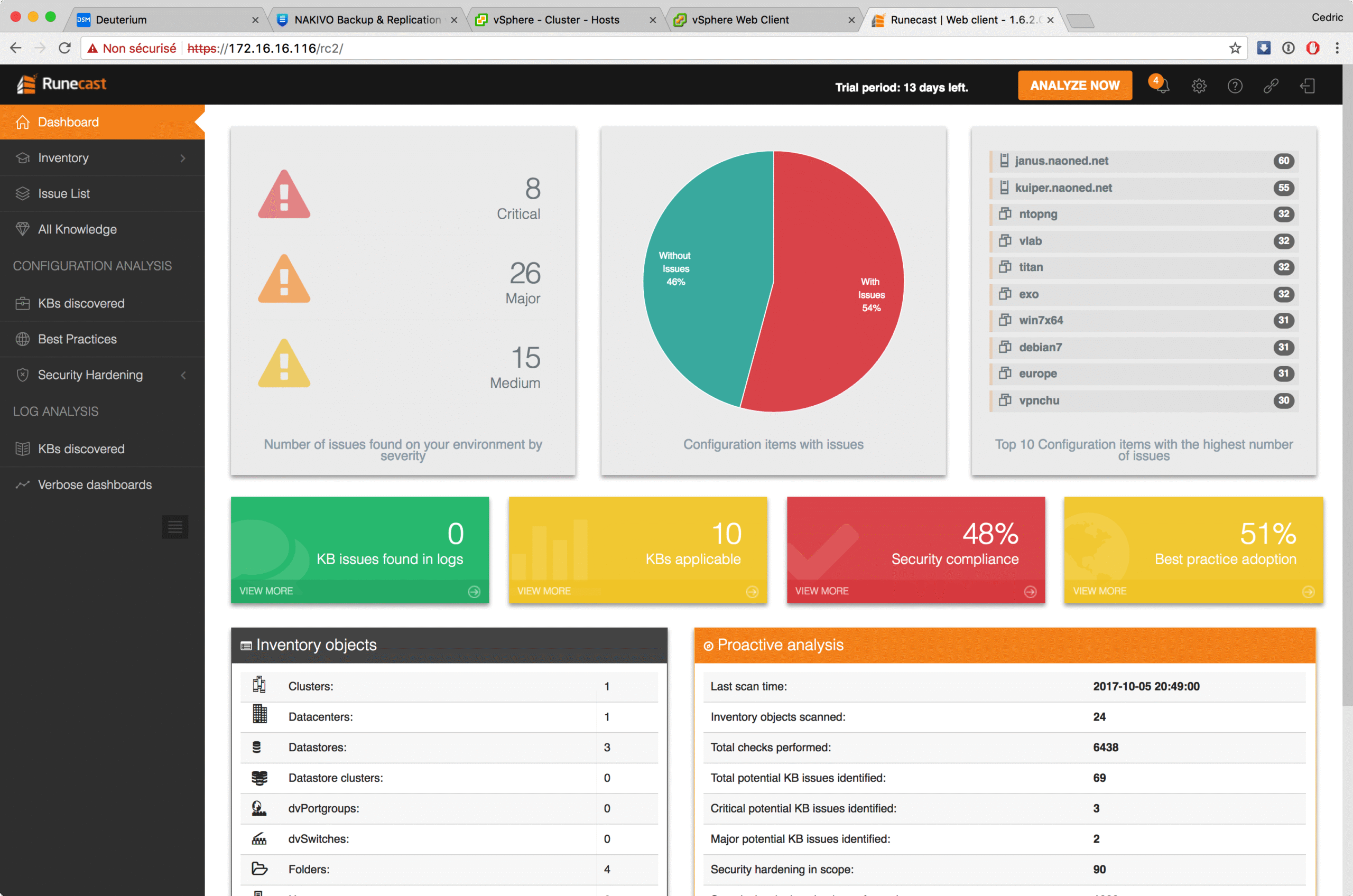Screen dimensions: 1353x896
Task: Click the logout icon in header
Action: point(1307,86)
